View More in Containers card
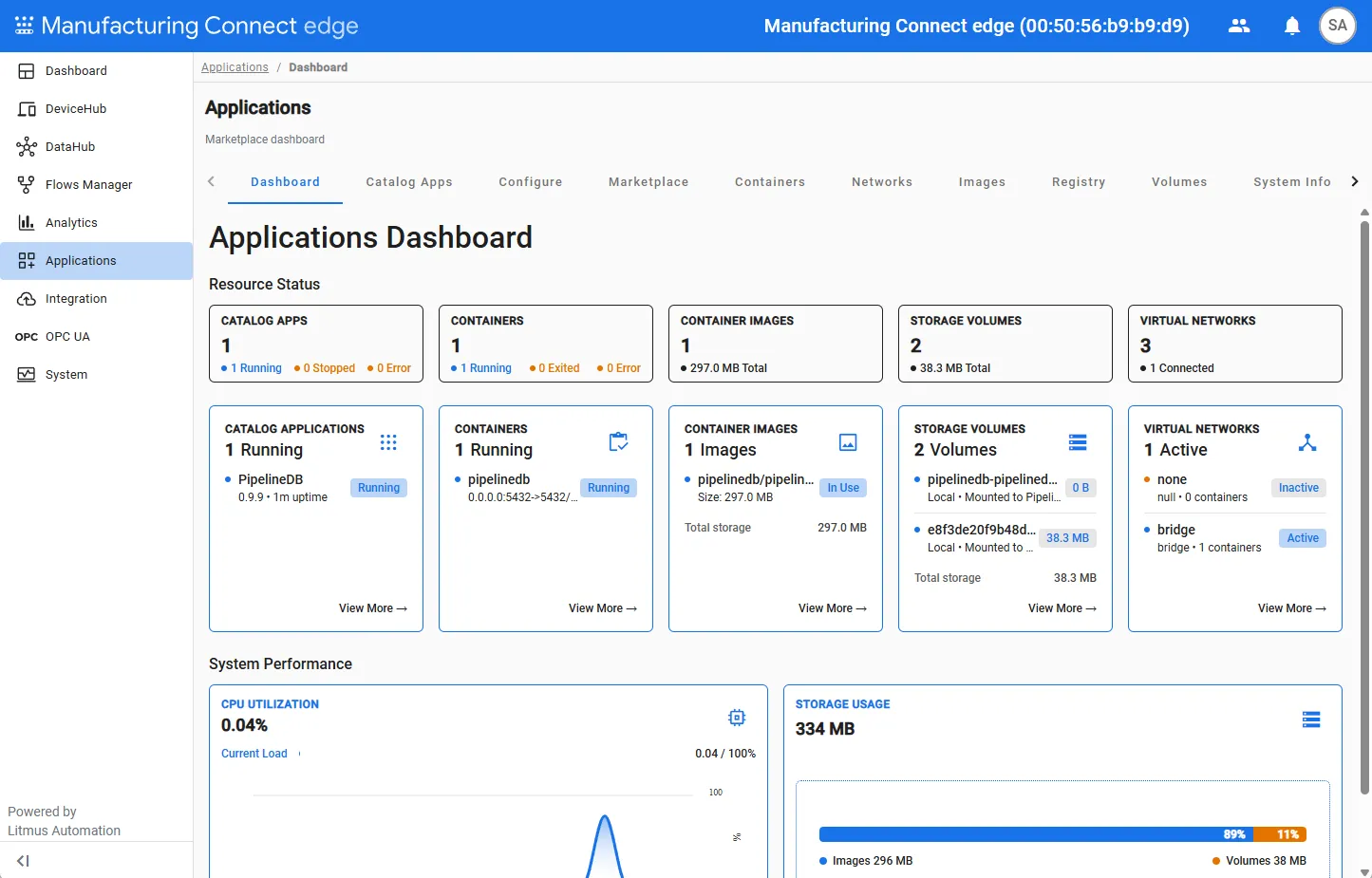This screenshot has height=878, width=1372. pyautogui.click(x=603, y=608)
